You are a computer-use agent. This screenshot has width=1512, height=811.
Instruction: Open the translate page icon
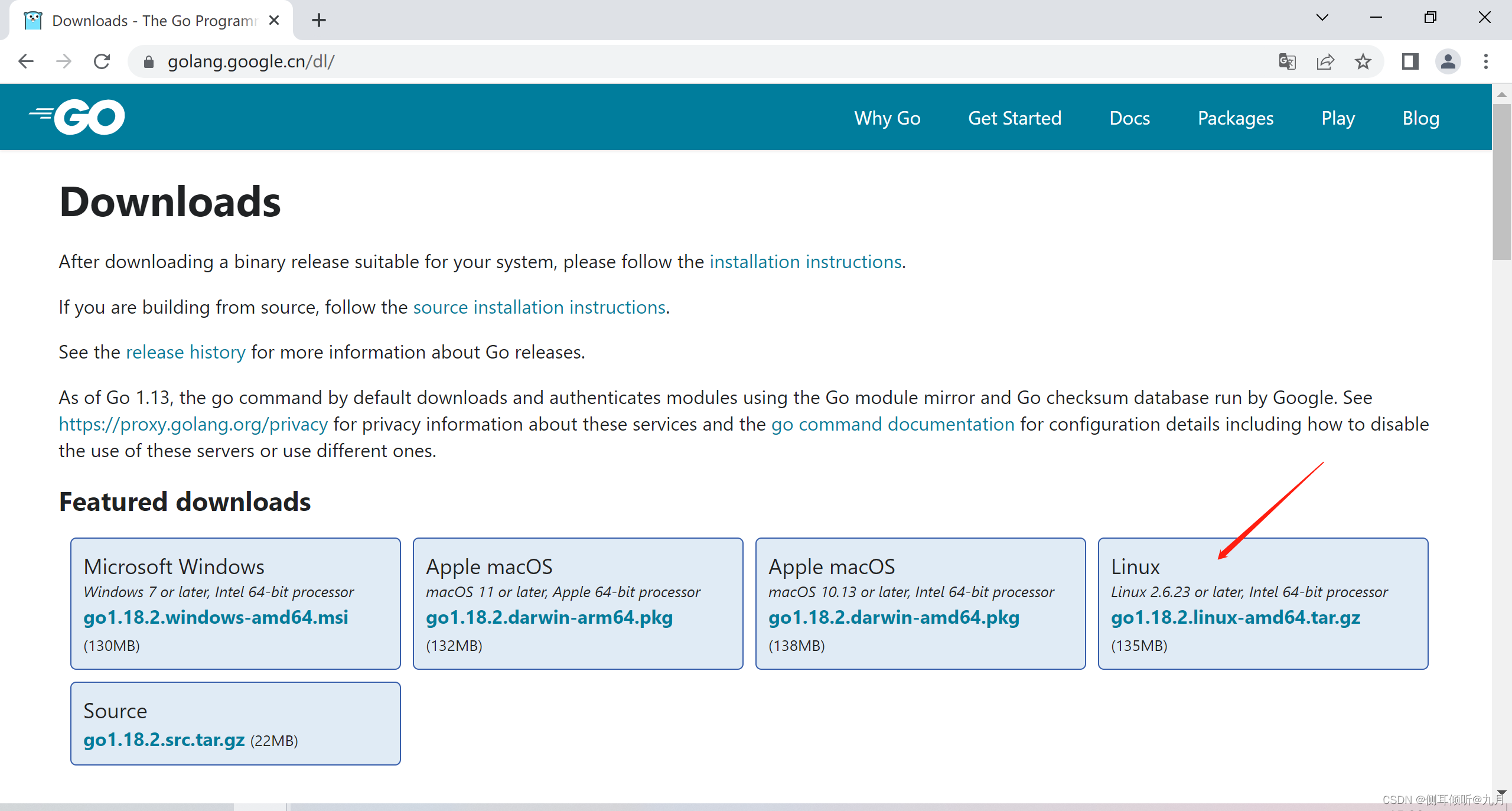(x=1287, y=61)
